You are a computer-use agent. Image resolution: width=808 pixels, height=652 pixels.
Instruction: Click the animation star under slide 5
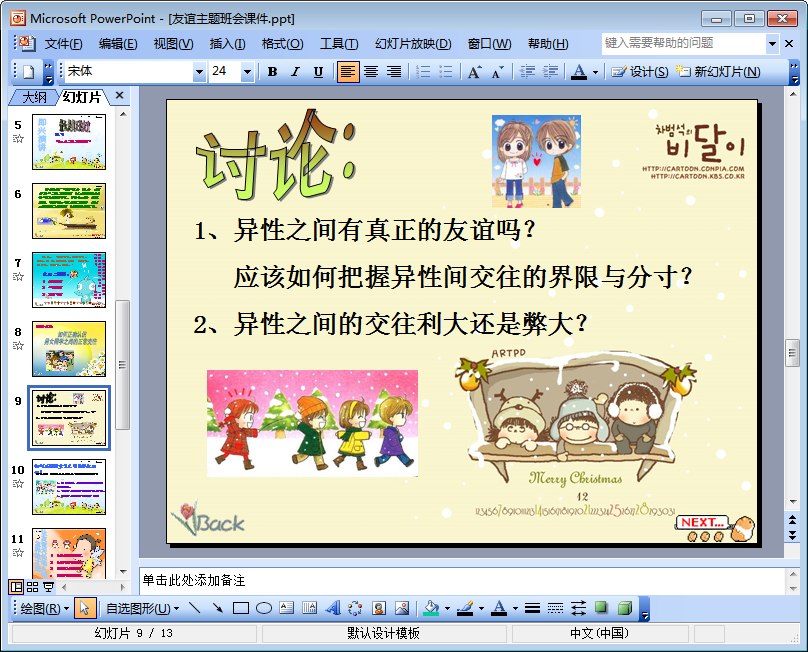point(18,139)
